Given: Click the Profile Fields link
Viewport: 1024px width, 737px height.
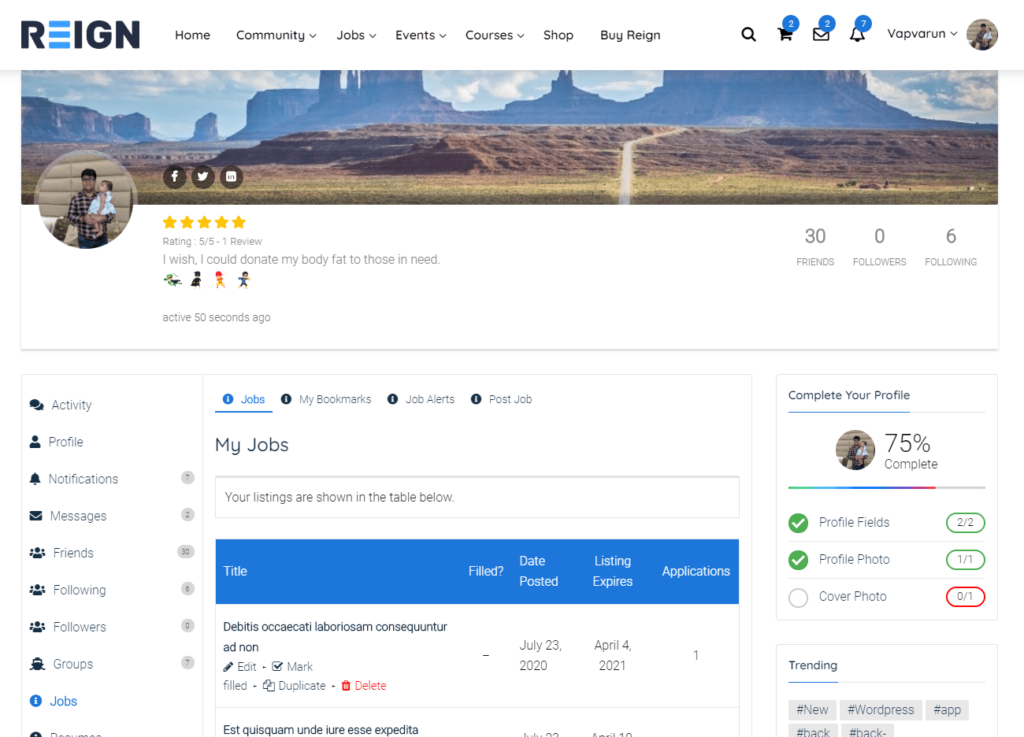Looking at the screenshot, I should pos(854,522).
